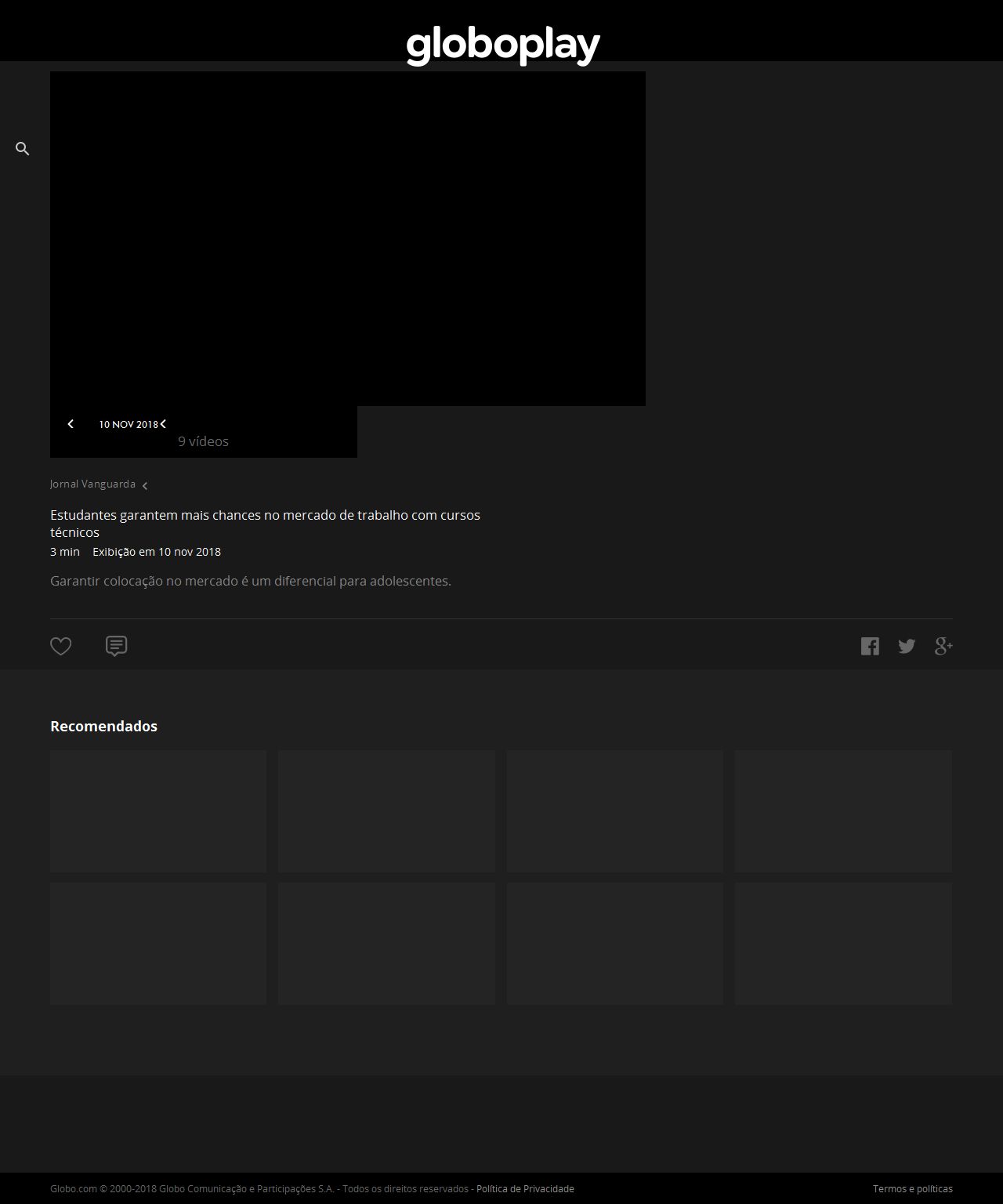Open the Política de Privacidade link
1003x1204 pixels.
coord(525,1189)
